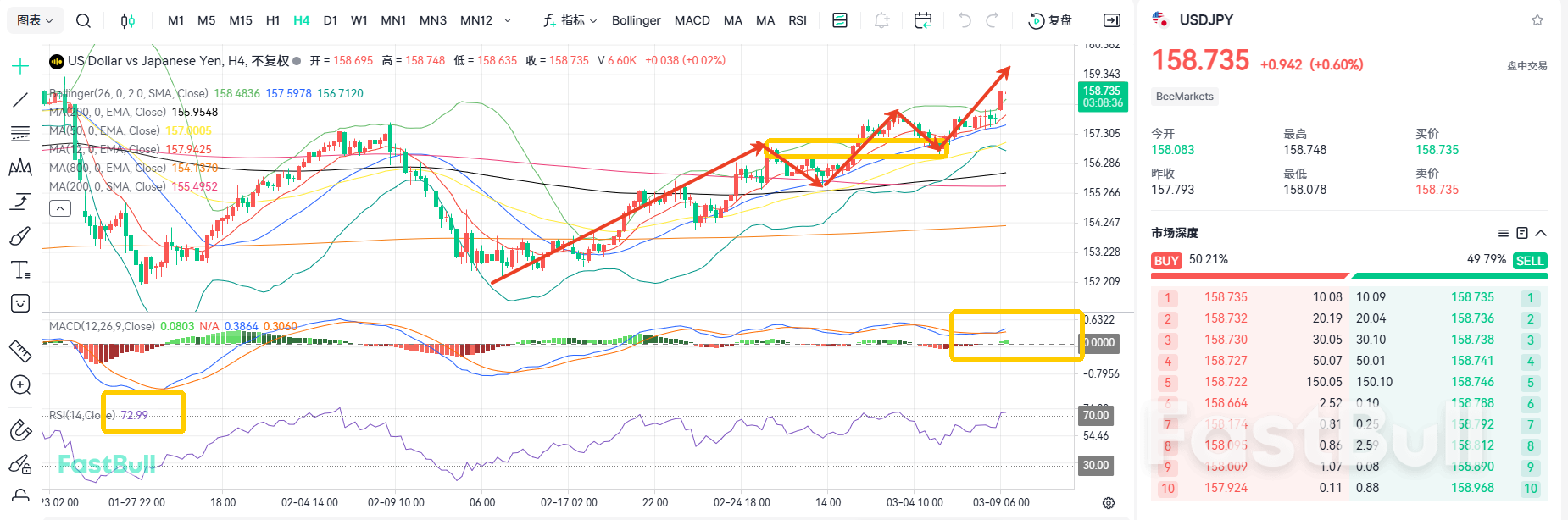The width and height of the screenshot is (1568, 520).
Task: Switch to W1 timeframe
Action: pyautogui.click(x=359, y=20)
